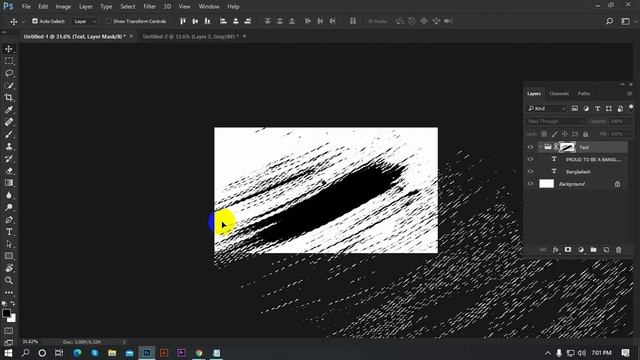The width and height of the screenshot is (640, 360).
Task: Toggle the layer filtering on/off switch
Action: (x=631, y=108)
